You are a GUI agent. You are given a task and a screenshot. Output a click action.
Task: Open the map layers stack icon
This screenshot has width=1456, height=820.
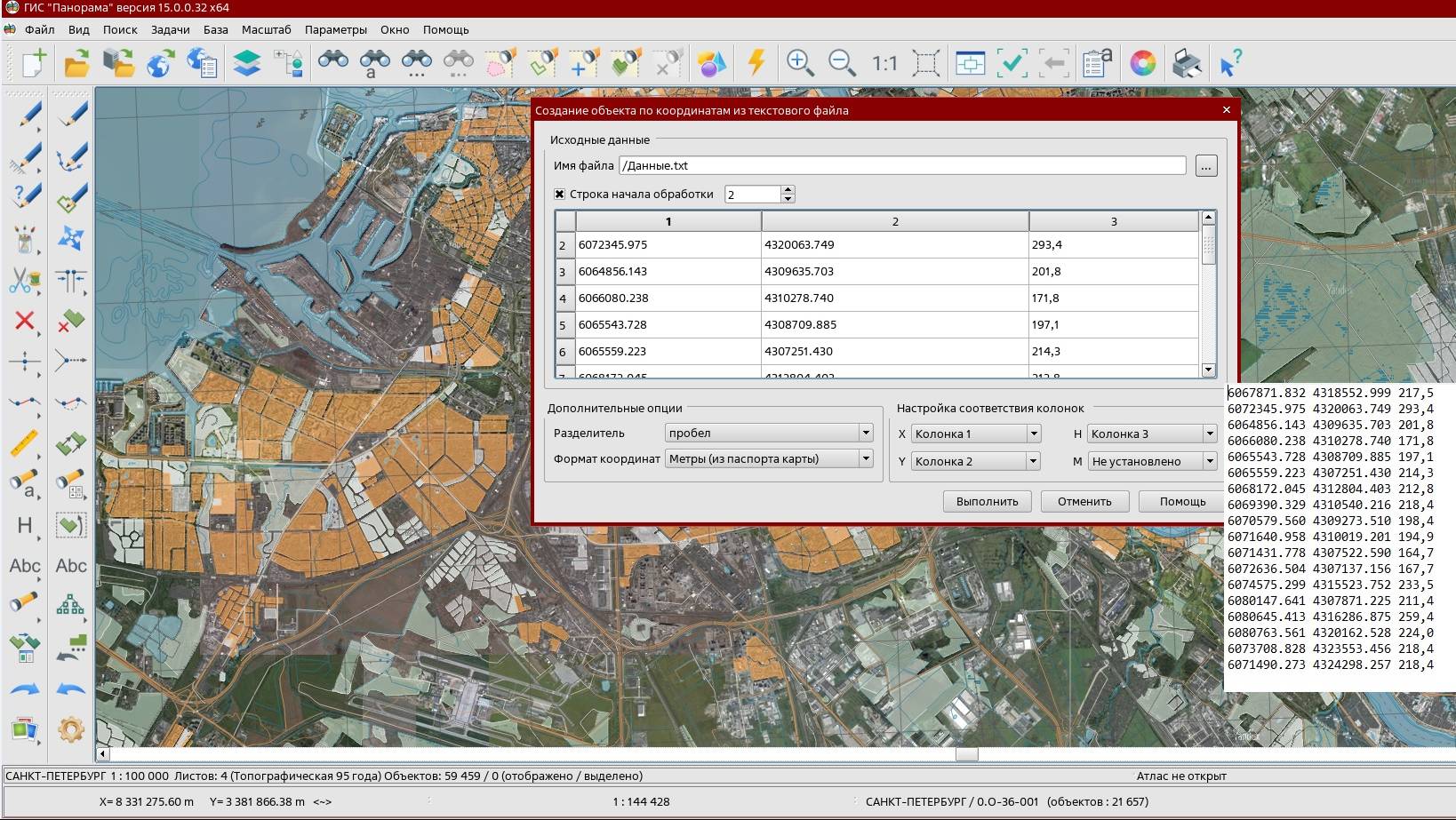point(247,63)
